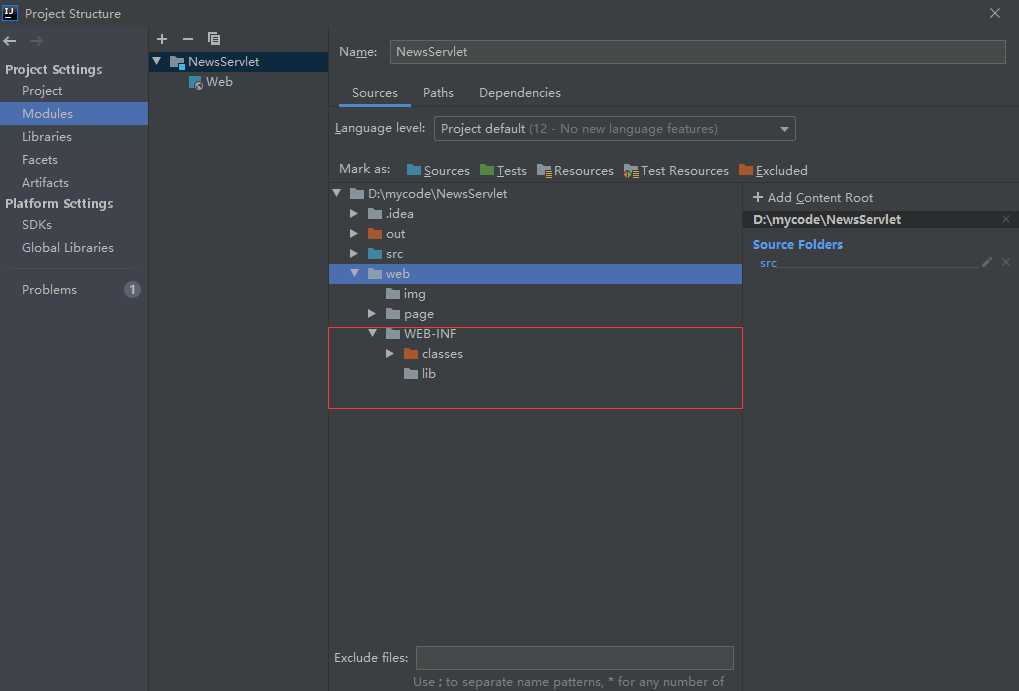
Task: Click the blue src folder icon
Action: 375,254
